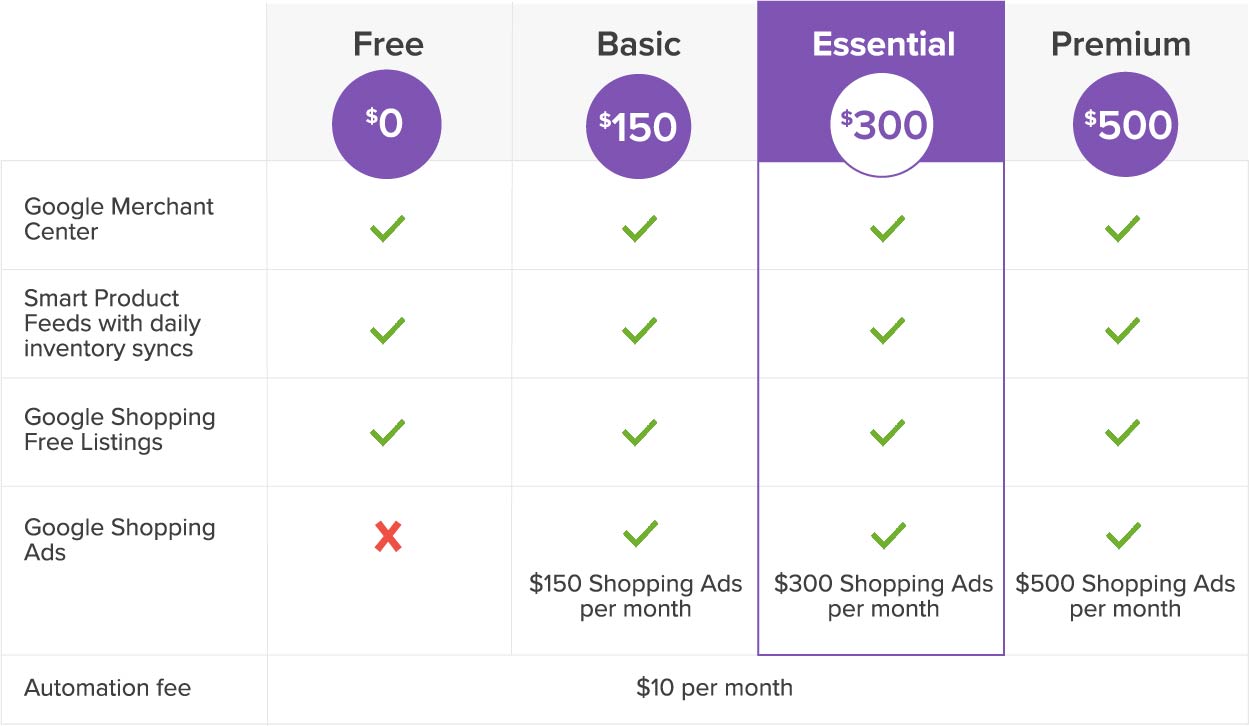
Task: Click Premium plan's Free Listings checkmark
Action: [1123, 432]
